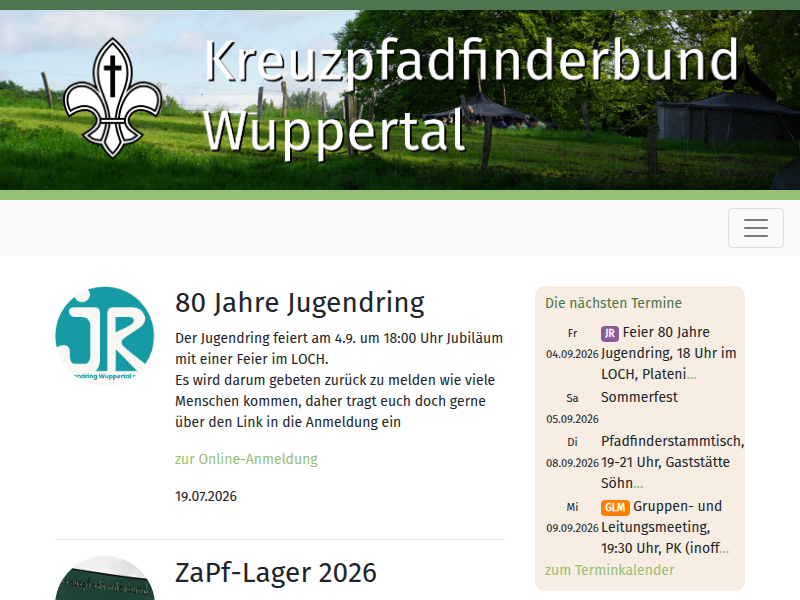This screenshot has height=600, width=800.
Task: Click the purple JR badge icon
Action: 610,334
